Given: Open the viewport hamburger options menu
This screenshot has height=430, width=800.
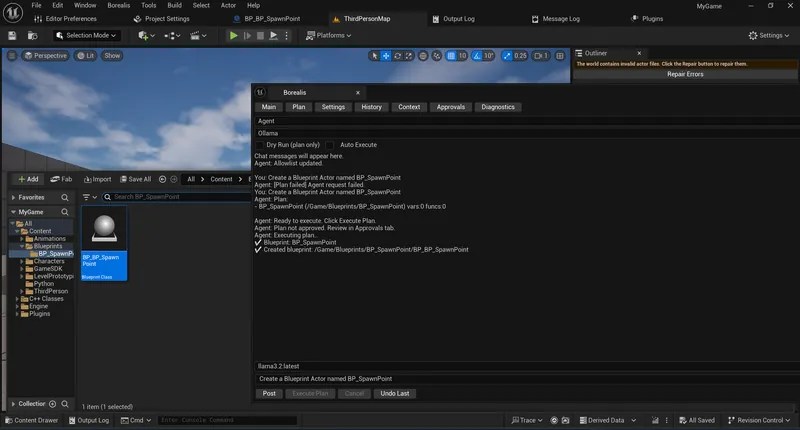Looking at the screenshot, I should click(12, 56).
